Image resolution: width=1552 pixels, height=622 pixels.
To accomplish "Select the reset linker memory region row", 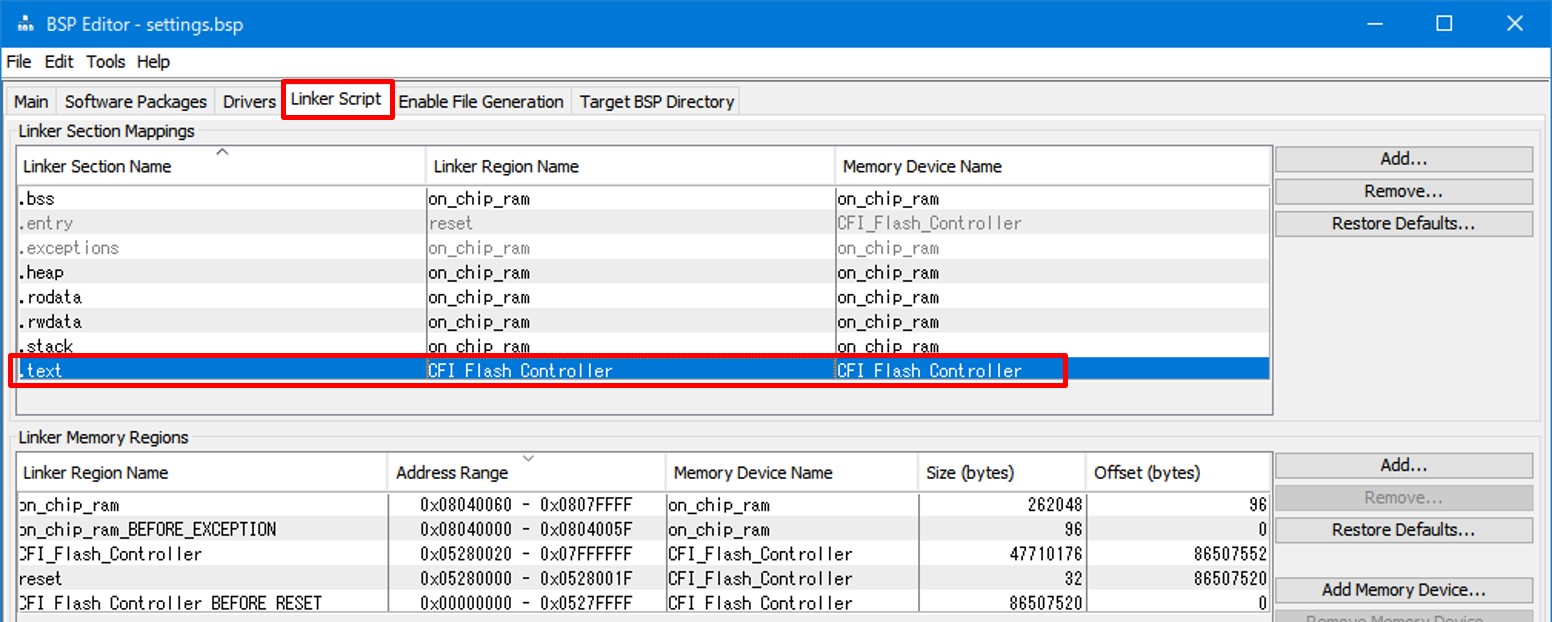I will coord(200,578).
